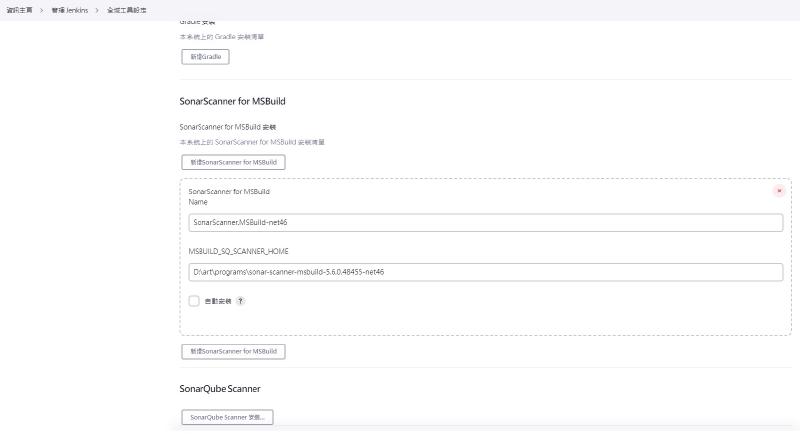Go to dashboard home breadcrumb
Screen dimensions: 800x434
click(19, 9)
